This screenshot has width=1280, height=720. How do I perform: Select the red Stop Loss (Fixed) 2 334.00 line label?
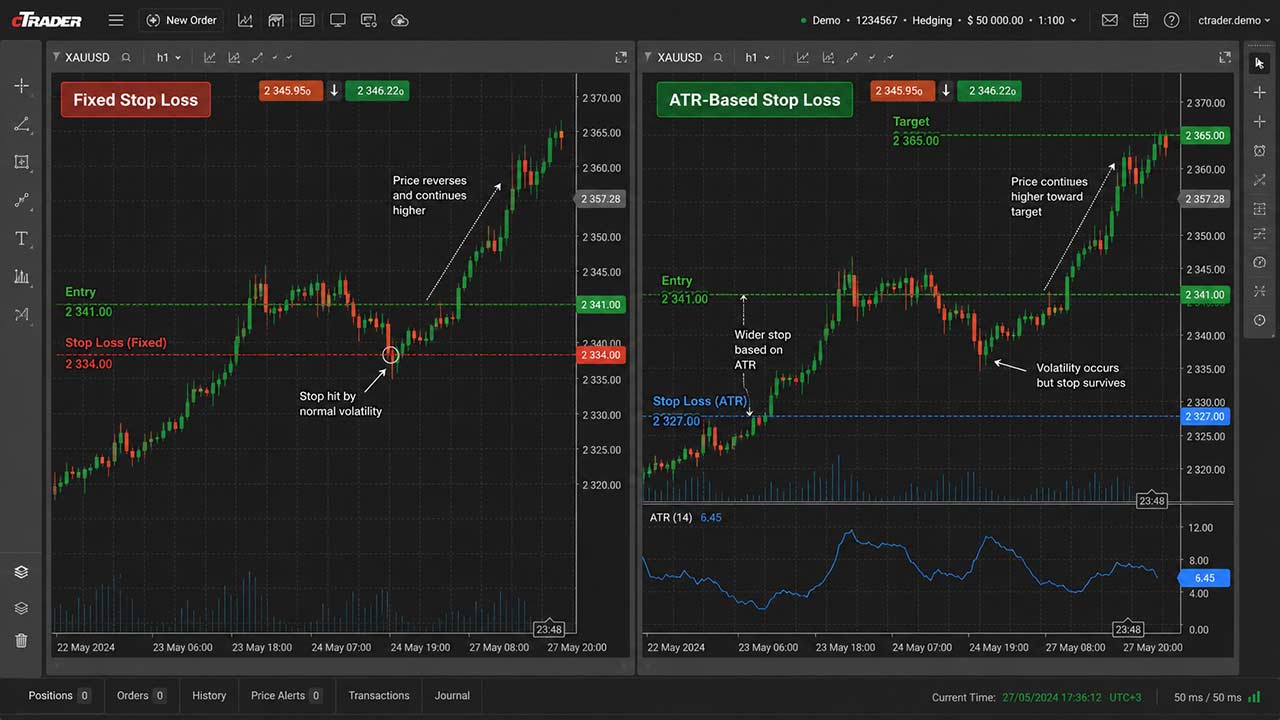tap(115, 354)
